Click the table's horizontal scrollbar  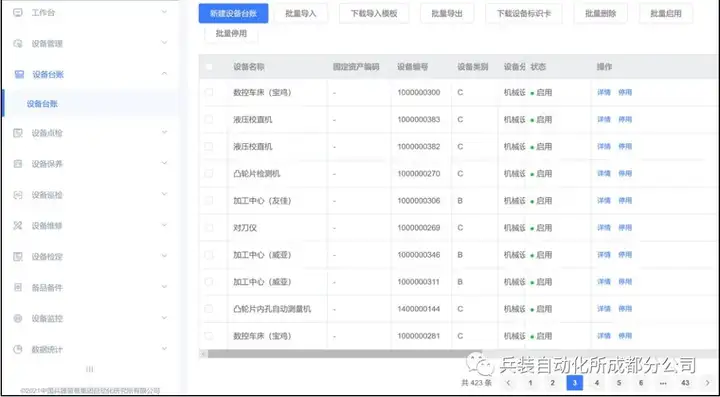pos(344,354)
